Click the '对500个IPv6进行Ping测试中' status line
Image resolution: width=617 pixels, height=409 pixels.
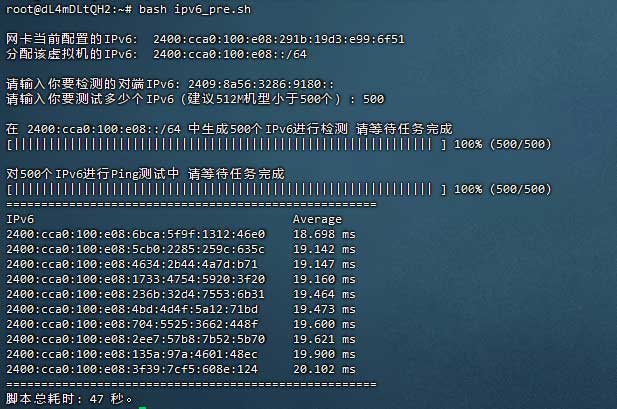coord(93,174)
